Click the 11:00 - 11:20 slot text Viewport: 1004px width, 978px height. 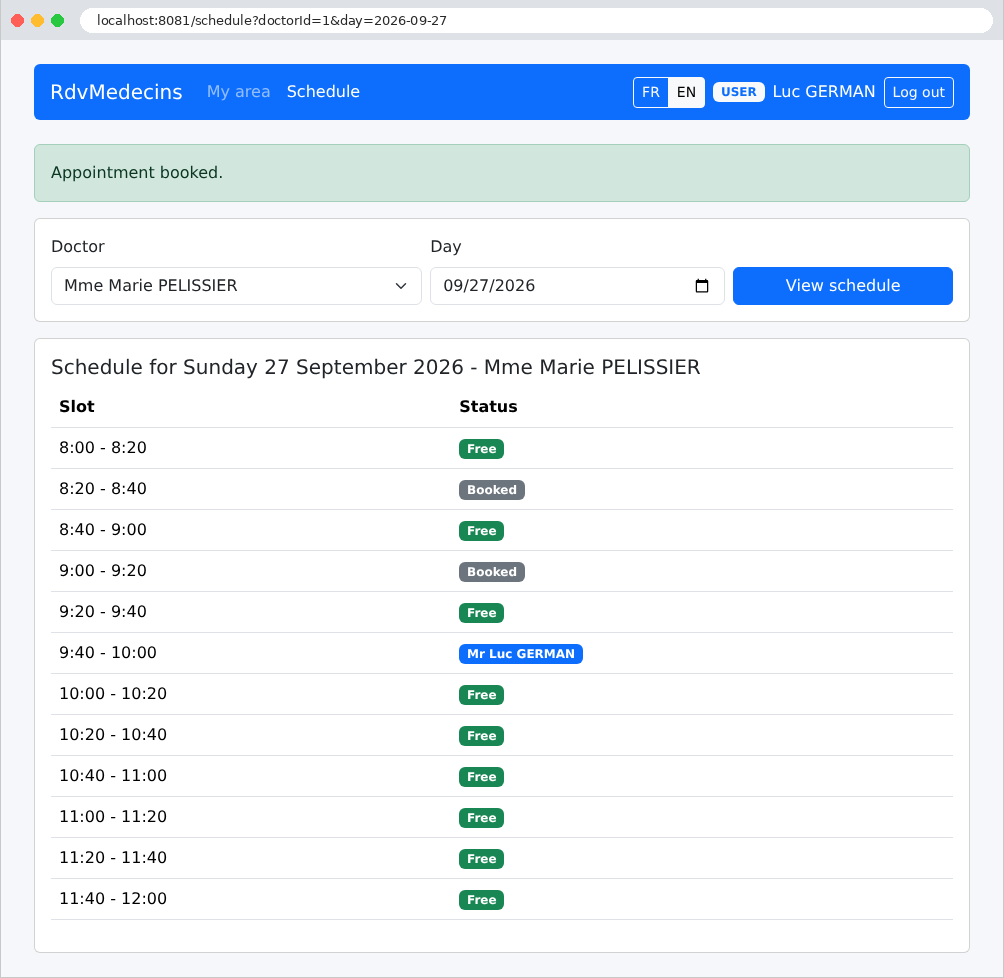coord(113,817)
